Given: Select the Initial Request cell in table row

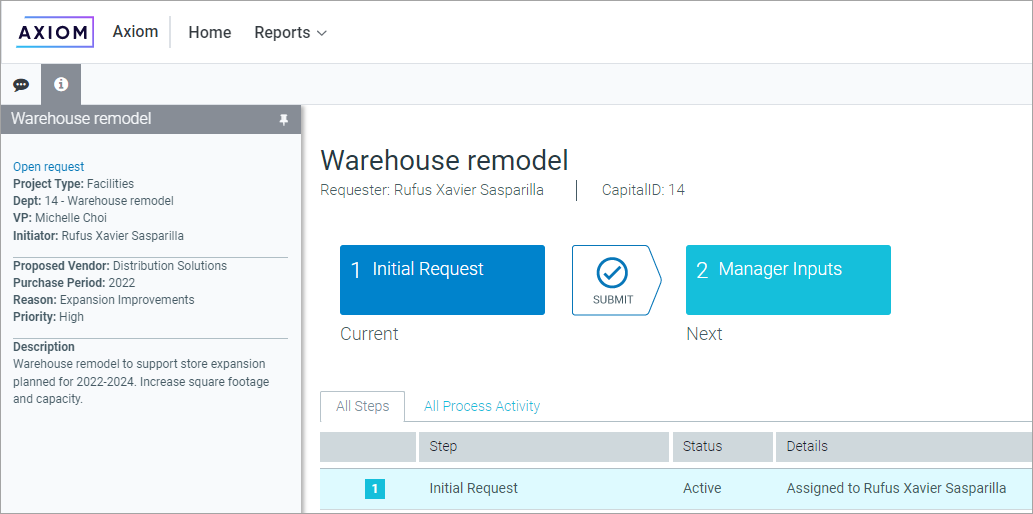Looking at the screenshot, I should coord(474,489).
